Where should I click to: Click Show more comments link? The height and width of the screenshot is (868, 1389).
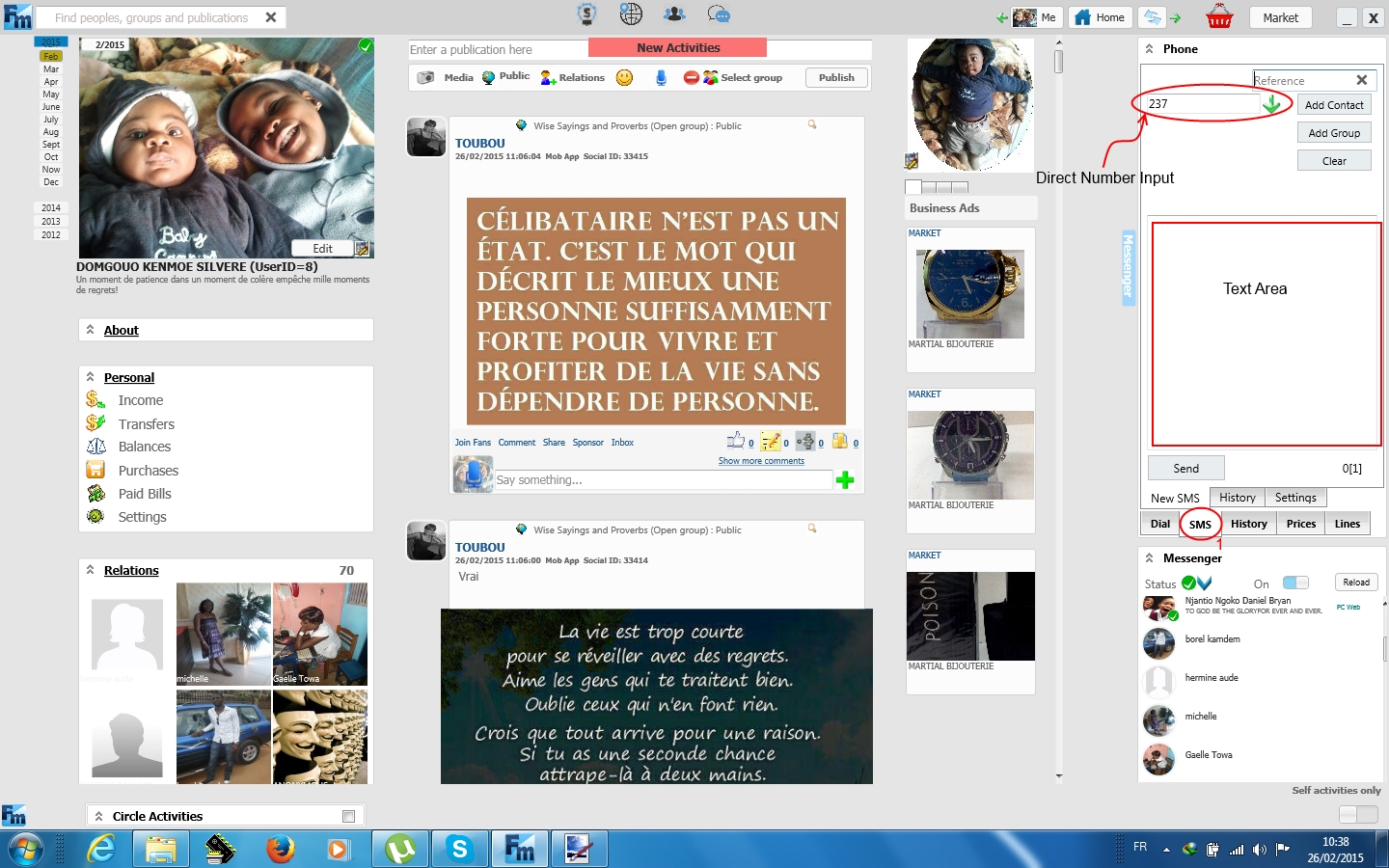pos(761,461)
